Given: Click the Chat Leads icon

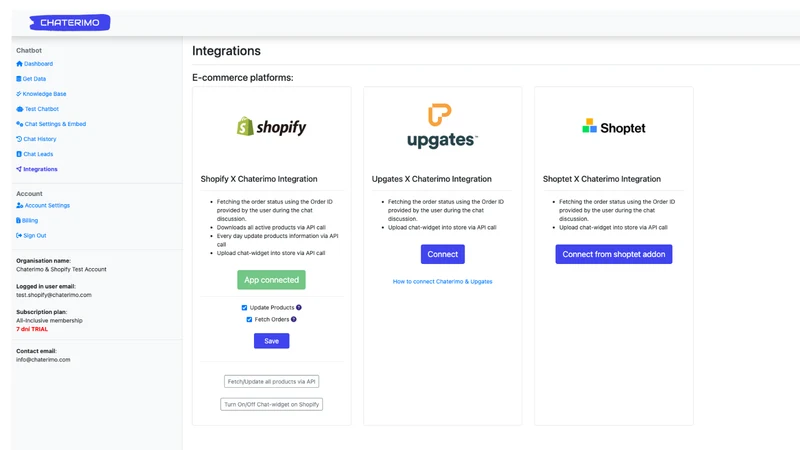Looking at the screenshot, I should click(x=19, y=154).
